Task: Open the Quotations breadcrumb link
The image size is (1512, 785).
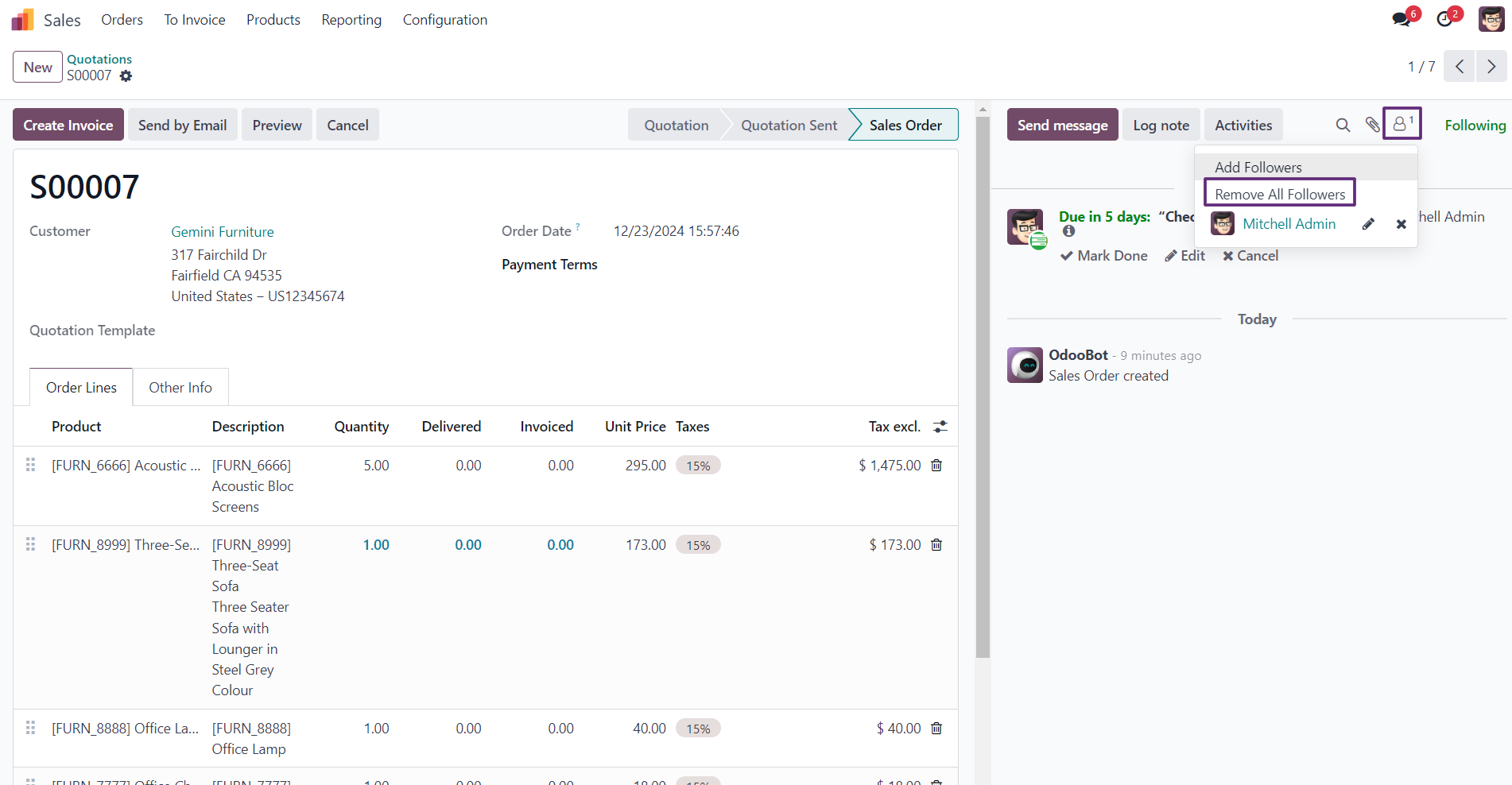Action: [x=99, y=59]
